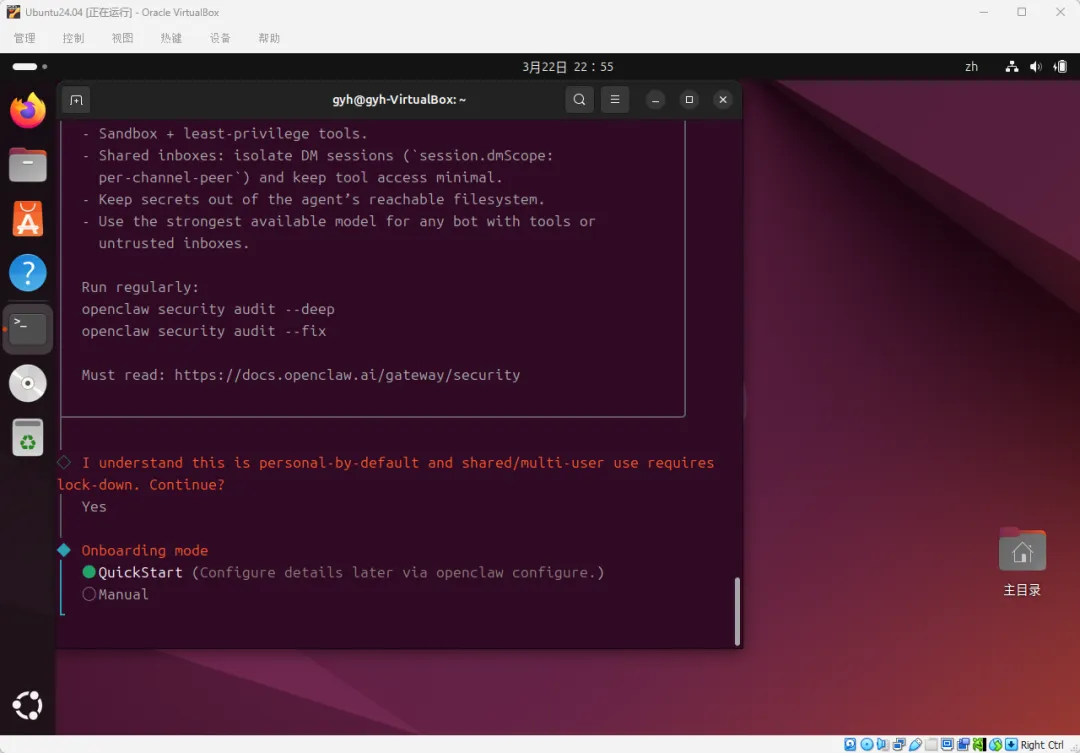Open the 主目录 home folder desktop icon
Screen dimensions: 1080x753
[x=1022, y=561]
